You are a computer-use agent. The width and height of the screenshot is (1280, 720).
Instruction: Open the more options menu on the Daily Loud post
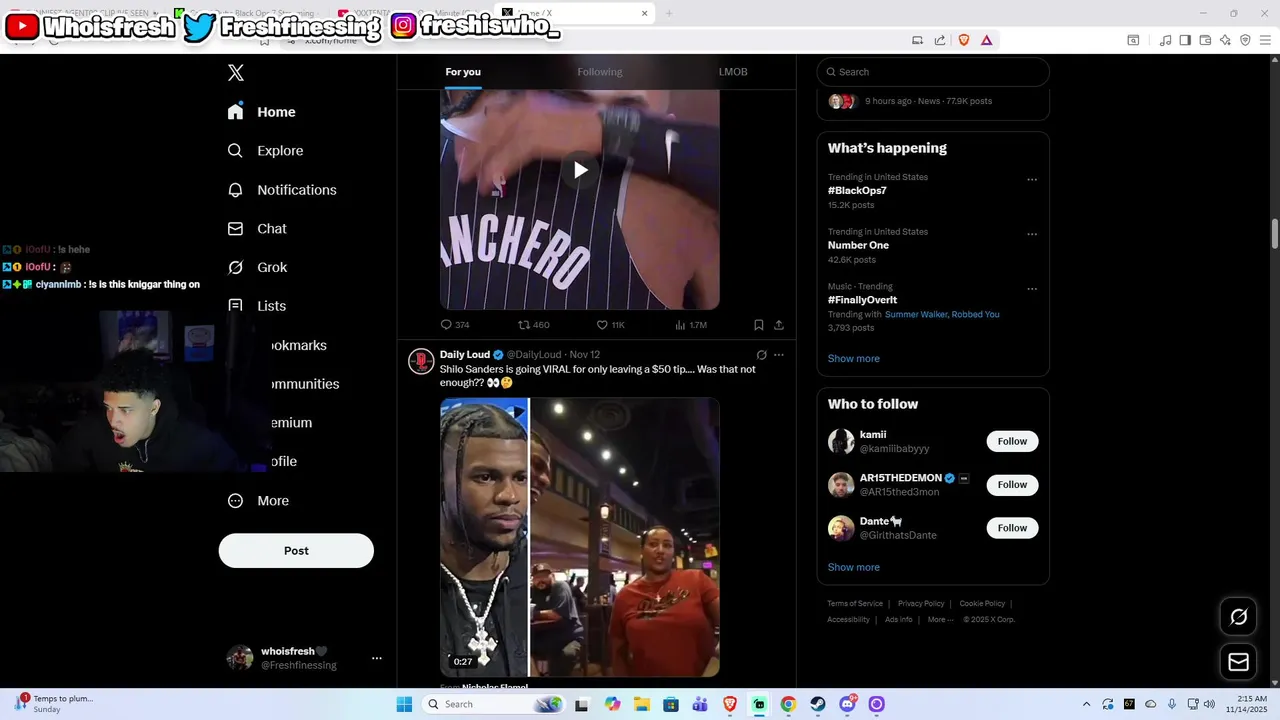point(779,355)
